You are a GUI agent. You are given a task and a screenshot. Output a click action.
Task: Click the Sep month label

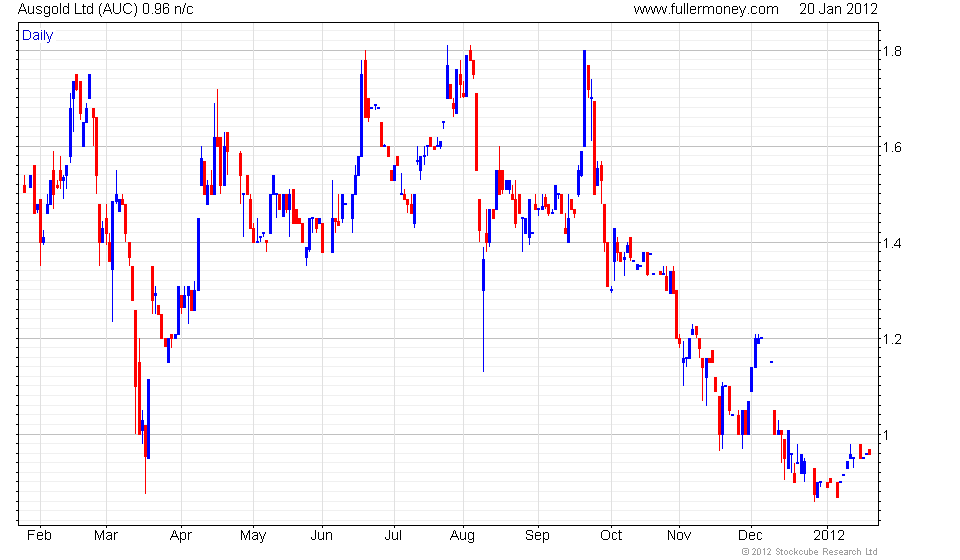point(537,536)
